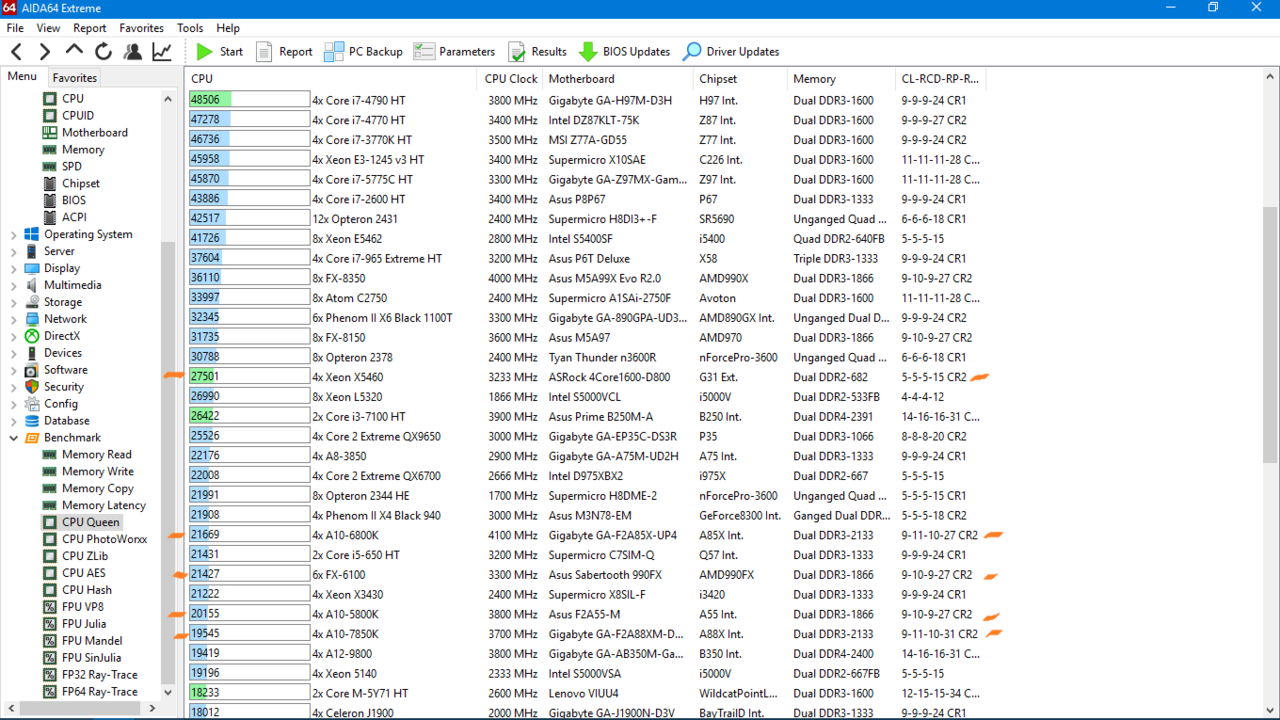This screenshot has height=720, width=1280.
Task: Open the FPU SinJulia benchmark
Action: pyautogui.click(x=91, y=658)
